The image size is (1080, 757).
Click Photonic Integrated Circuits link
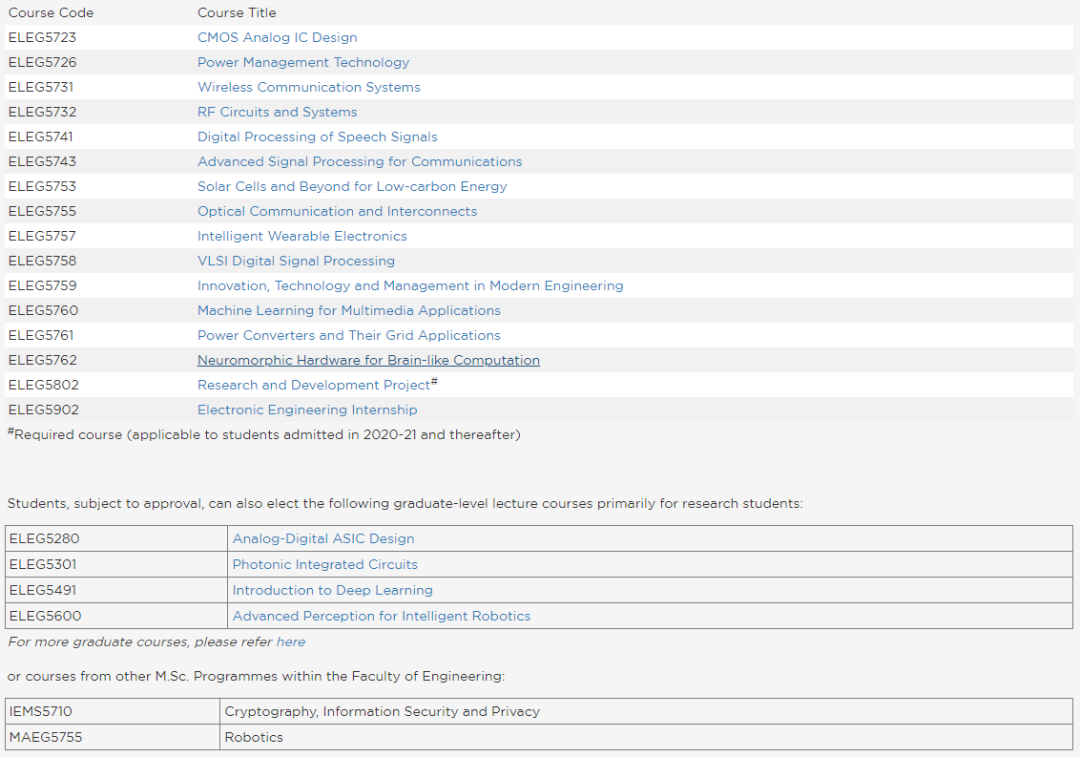(324, 564)
